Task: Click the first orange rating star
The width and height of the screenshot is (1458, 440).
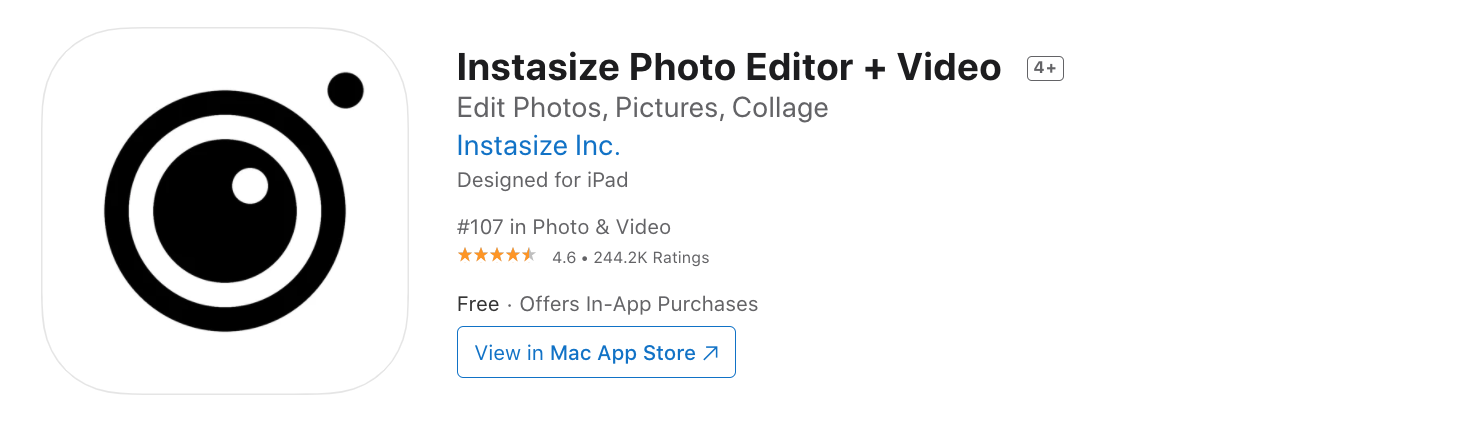Action: pos(465,256)
